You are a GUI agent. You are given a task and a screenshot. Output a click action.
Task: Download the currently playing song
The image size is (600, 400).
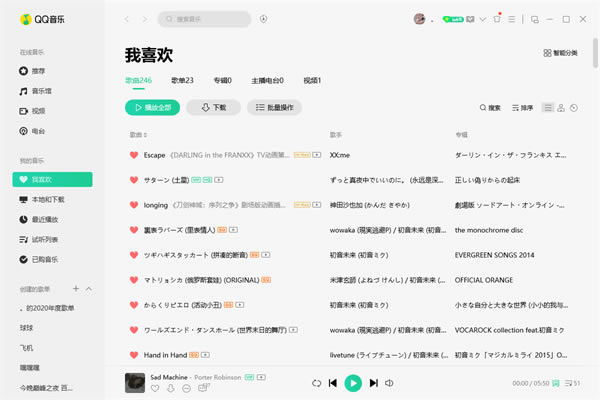(x=171, y=388)
